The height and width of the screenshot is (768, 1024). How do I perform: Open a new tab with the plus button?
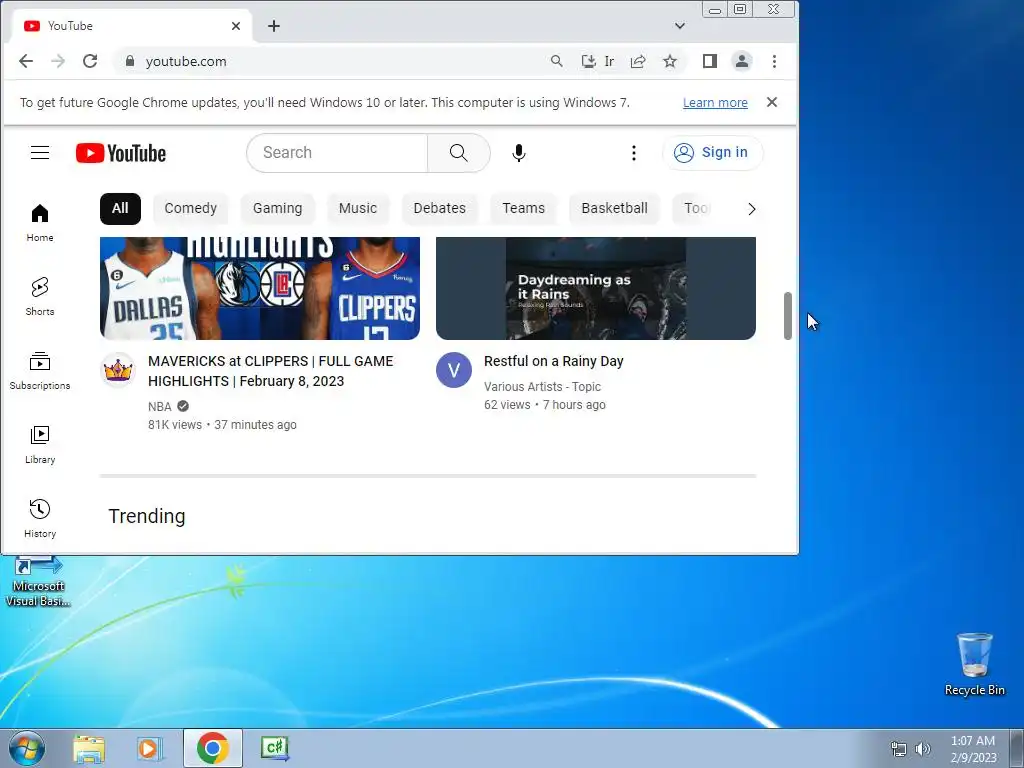[274, 26]
